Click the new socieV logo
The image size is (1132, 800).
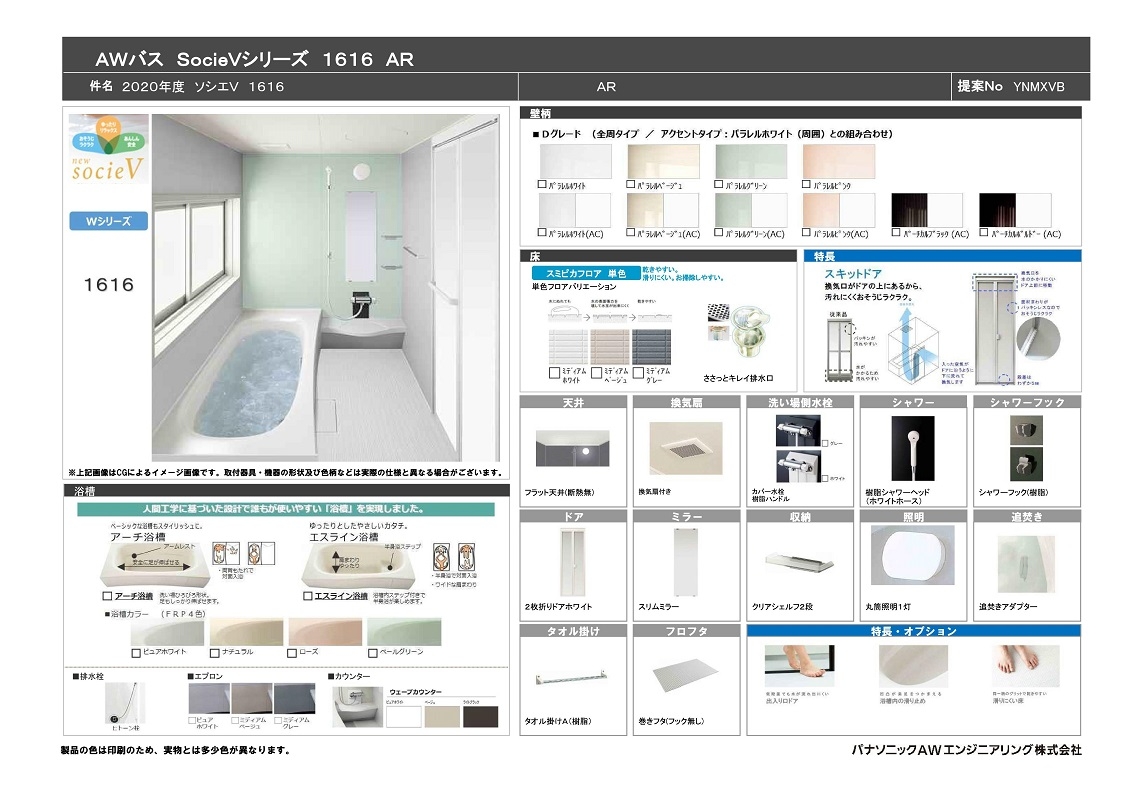(109, 148)
